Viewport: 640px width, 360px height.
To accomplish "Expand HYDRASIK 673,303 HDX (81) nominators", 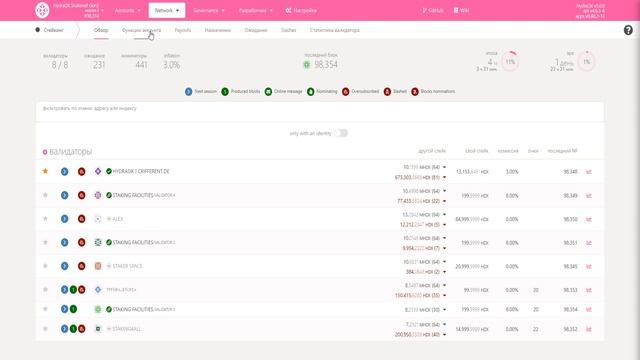I will pos(444,177).
